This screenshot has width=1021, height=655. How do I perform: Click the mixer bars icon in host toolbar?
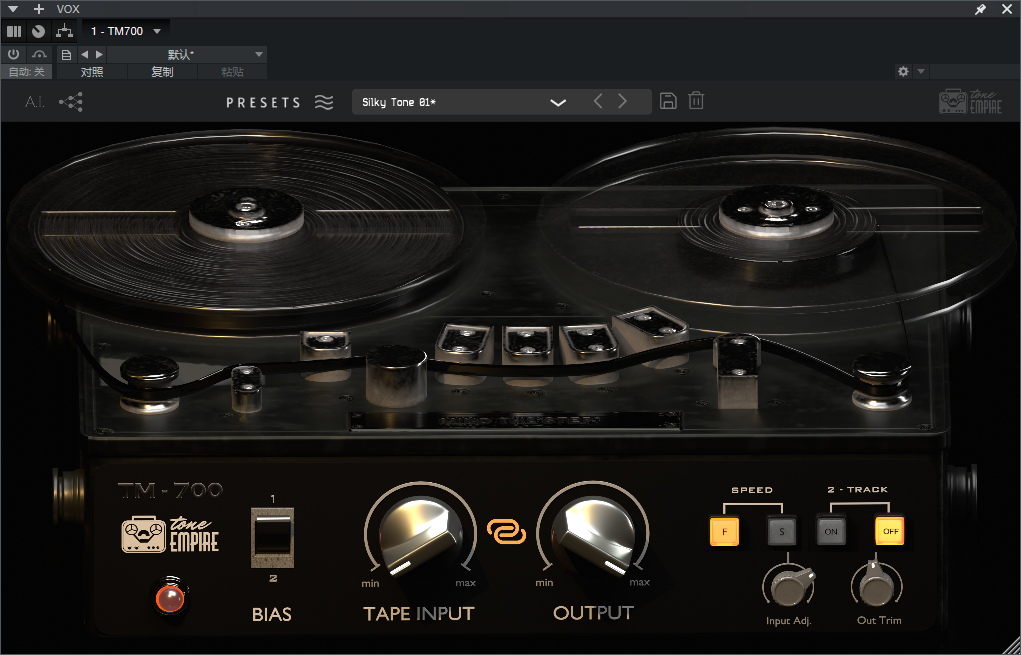click(14, 31)
